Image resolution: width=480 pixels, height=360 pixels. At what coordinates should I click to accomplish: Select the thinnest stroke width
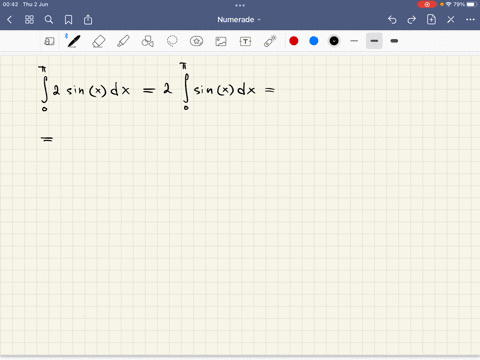point(354,41)
